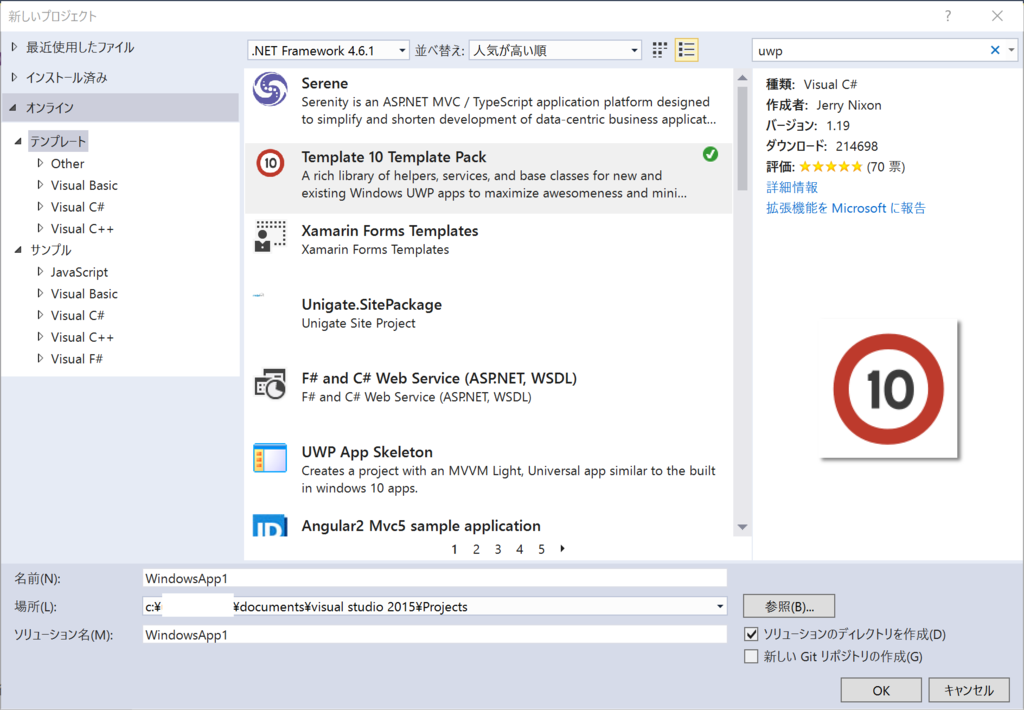This screenshot has width=1024, height=710.
Task: Clear the uwp search text
Action: point(995,50)
